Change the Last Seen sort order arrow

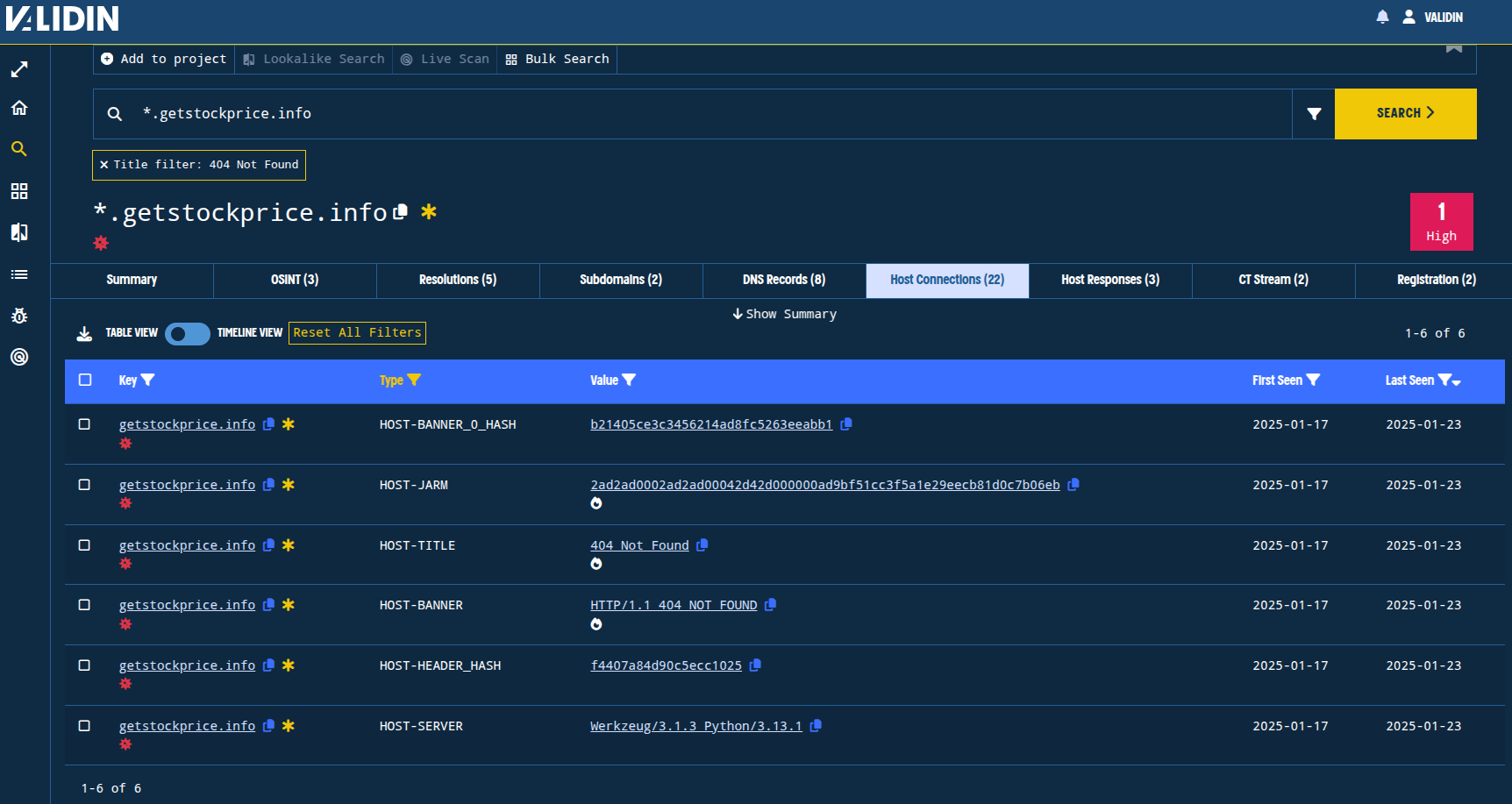[1457, 382]
